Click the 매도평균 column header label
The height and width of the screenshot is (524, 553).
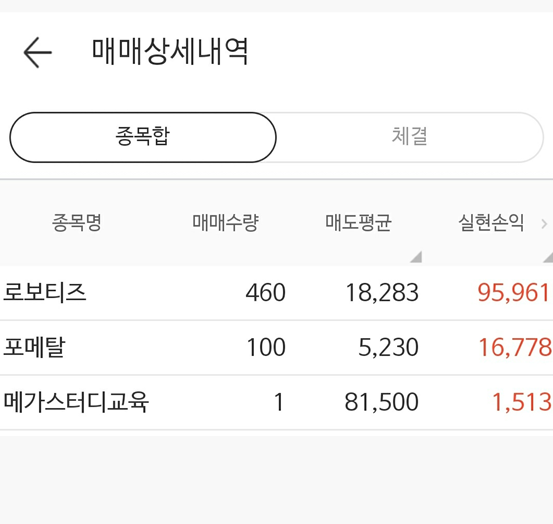(358, 223)
